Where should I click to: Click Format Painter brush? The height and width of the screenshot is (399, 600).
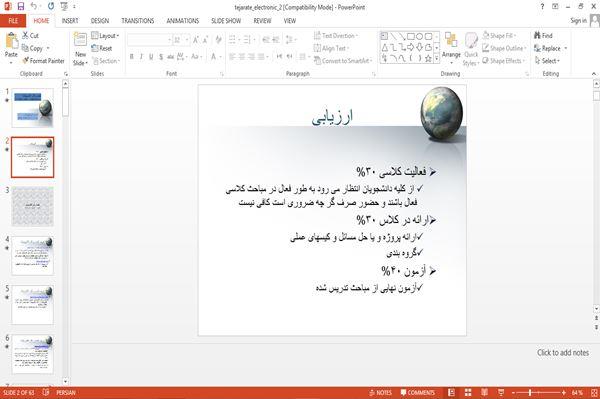pos(43,60)
